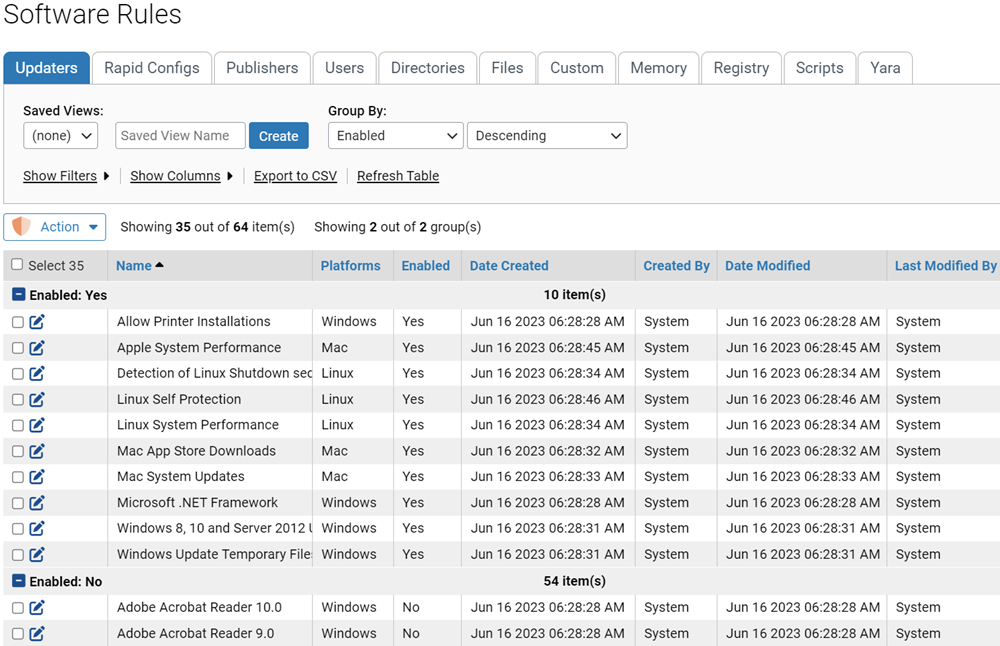Switch to the Rapid Configs tab
Viewport: 1000px width, 646px height.
tap(152, 68)
